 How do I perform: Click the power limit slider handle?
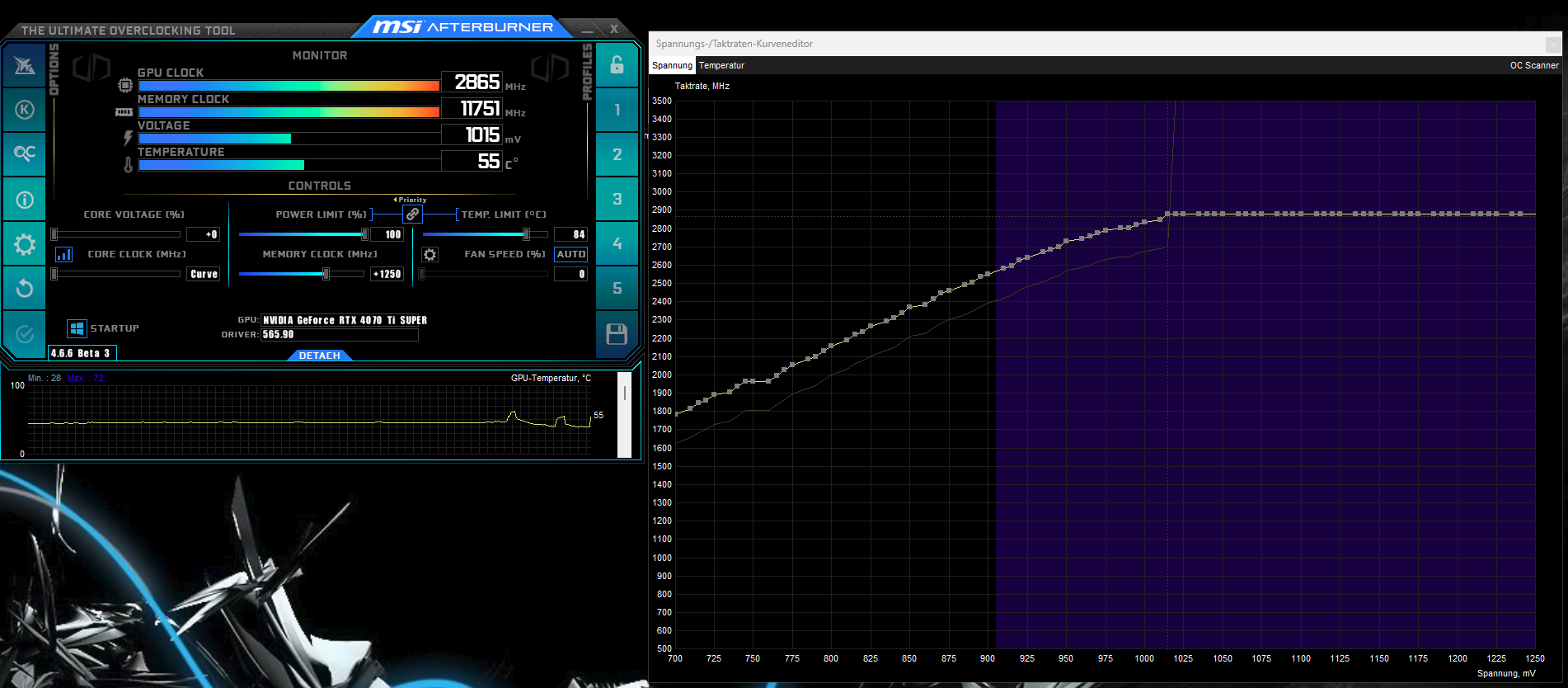click(364, 234)
